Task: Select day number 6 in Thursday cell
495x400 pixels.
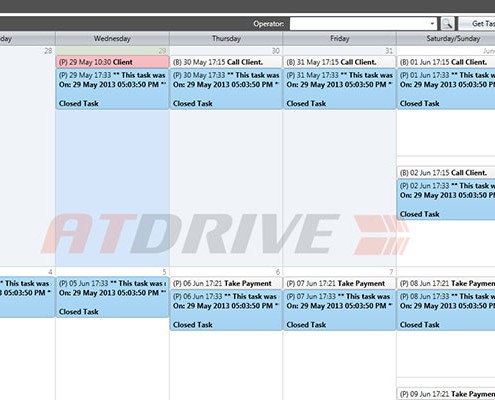Action: point(278,272)
